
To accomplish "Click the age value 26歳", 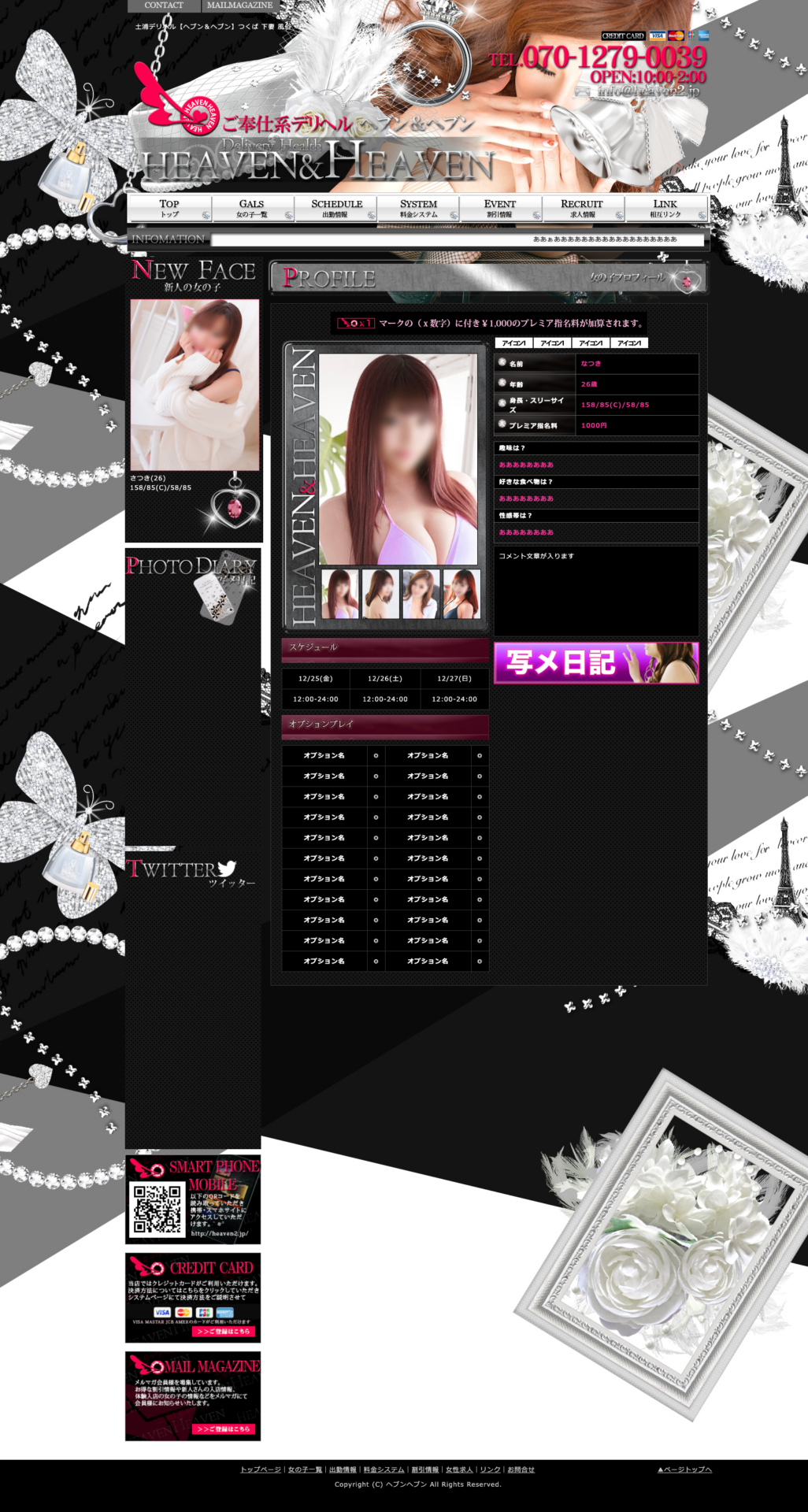I will point(589,384).
